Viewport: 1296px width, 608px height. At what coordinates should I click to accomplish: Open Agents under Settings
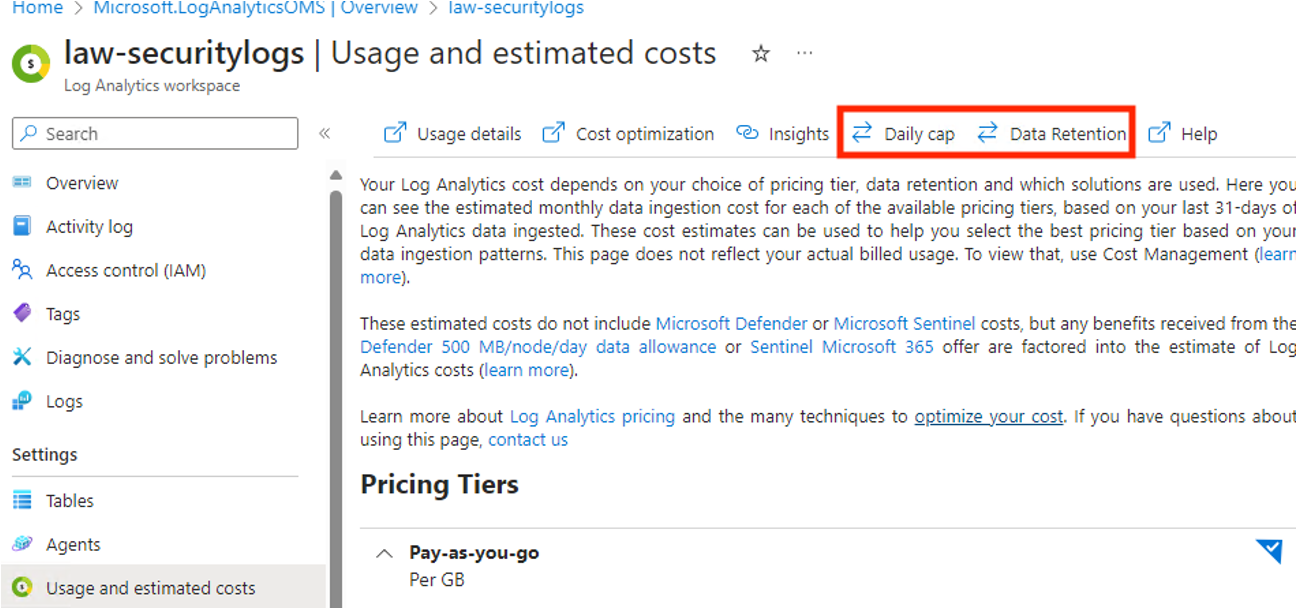[x=72, y=544]
